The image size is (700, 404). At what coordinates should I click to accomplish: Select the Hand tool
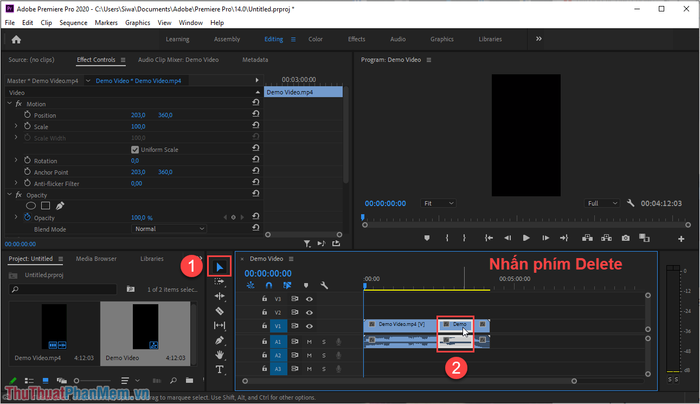[x=219, y=355]
